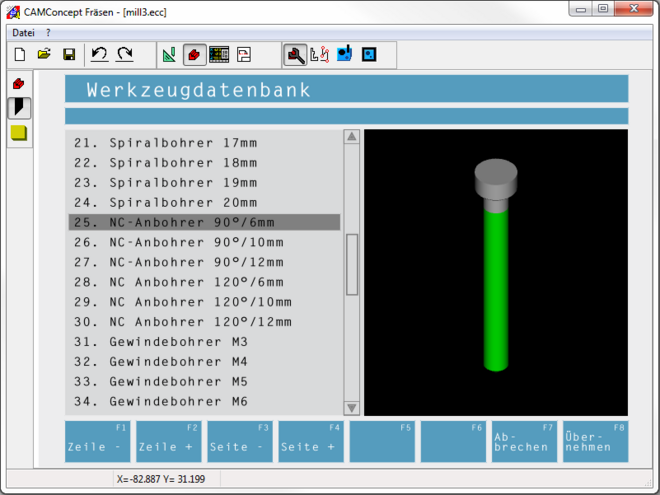Select the red CAM mode toolbar icon
The width and height of the screenshot is (660, 495).
click(x=194, y=54)
